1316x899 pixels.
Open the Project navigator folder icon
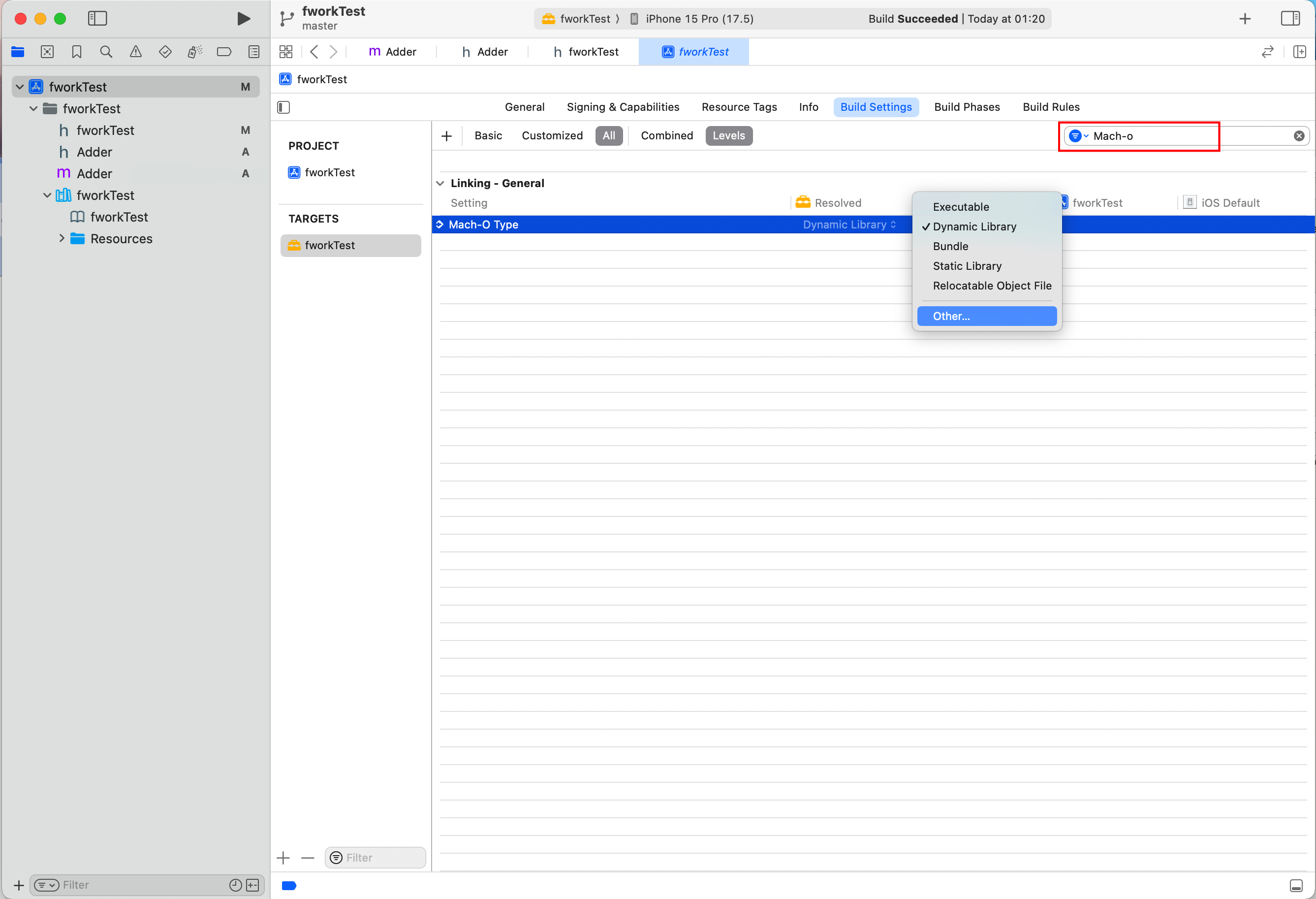pyautogui.click(x=18, y=52)
